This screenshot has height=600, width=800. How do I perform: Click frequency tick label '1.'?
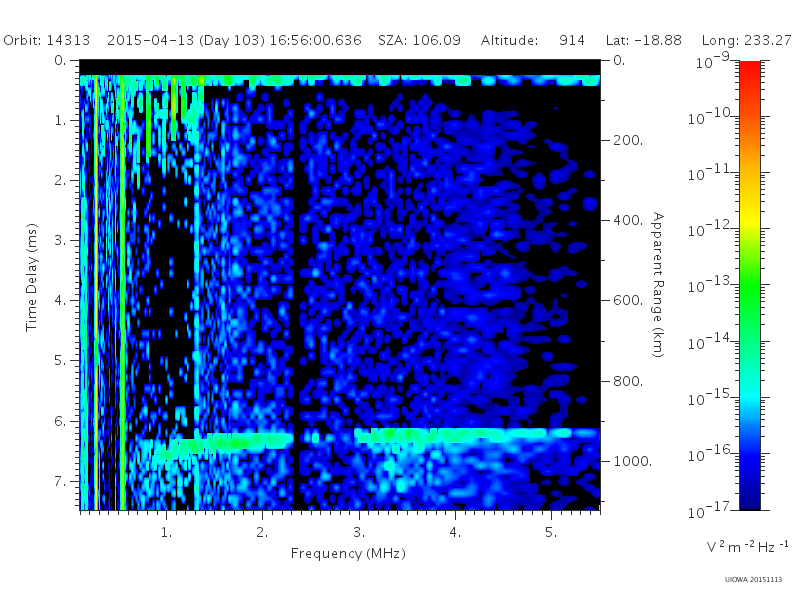pos(166,533)
